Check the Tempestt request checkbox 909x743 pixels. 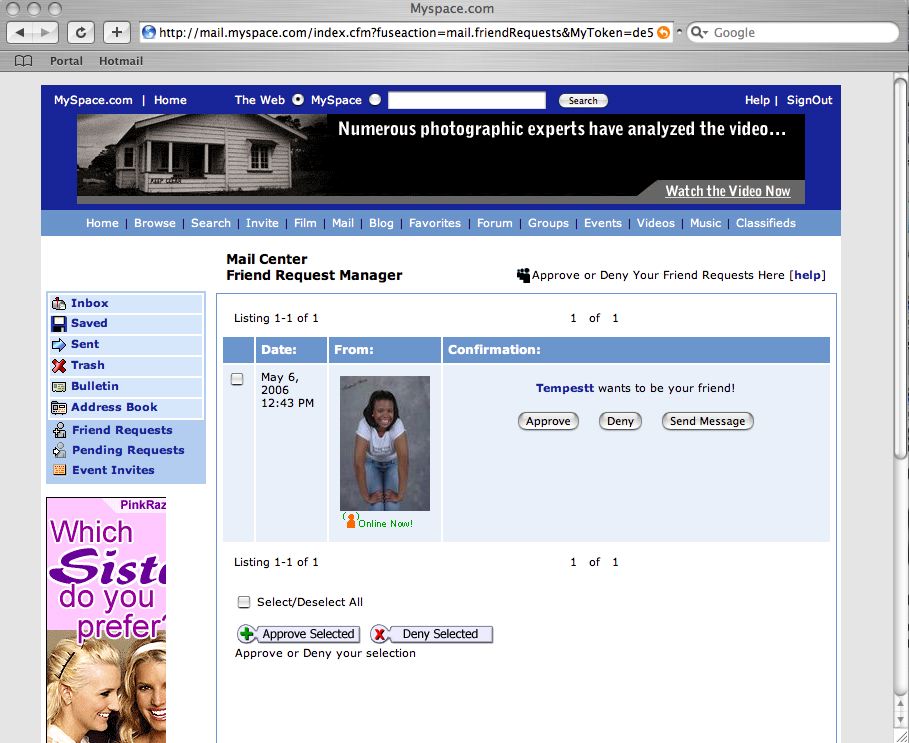[237, 379]
